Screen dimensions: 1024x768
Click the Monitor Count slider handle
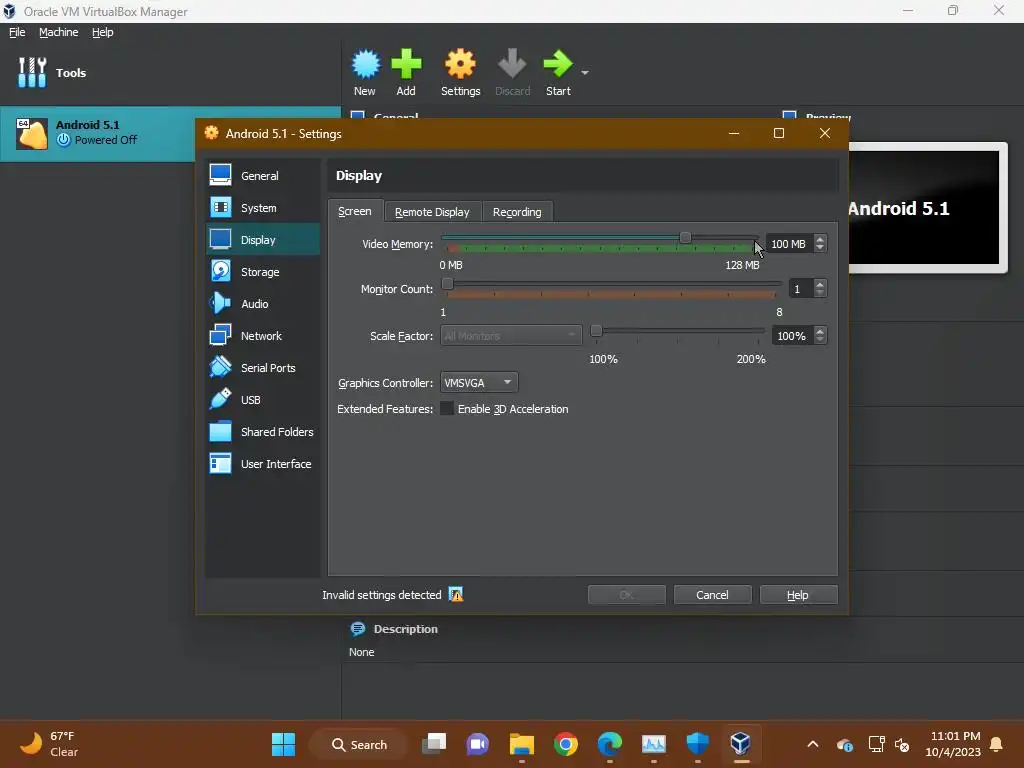tap(447, 283)
